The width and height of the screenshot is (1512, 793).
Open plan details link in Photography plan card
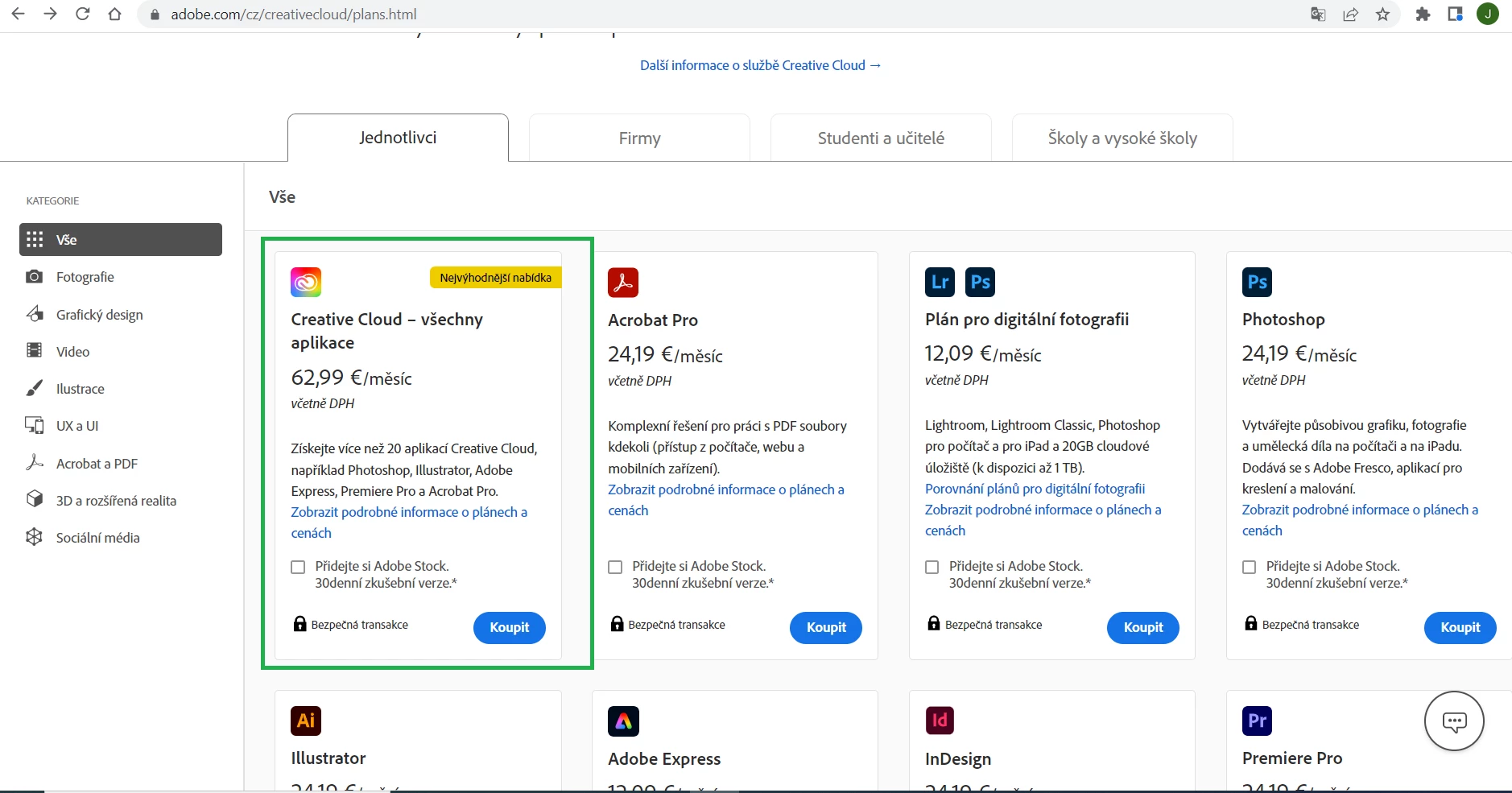[1043, 520]
